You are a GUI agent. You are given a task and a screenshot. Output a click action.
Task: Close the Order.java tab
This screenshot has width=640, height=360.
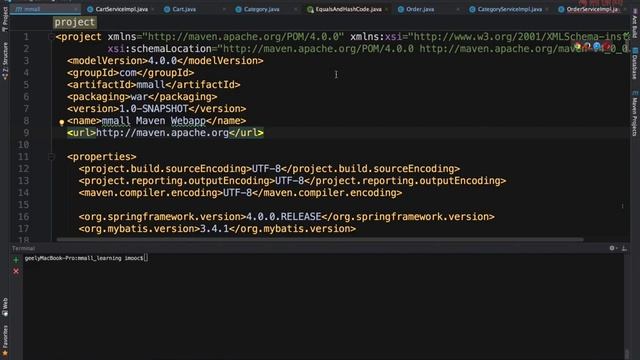coord(458,9)
